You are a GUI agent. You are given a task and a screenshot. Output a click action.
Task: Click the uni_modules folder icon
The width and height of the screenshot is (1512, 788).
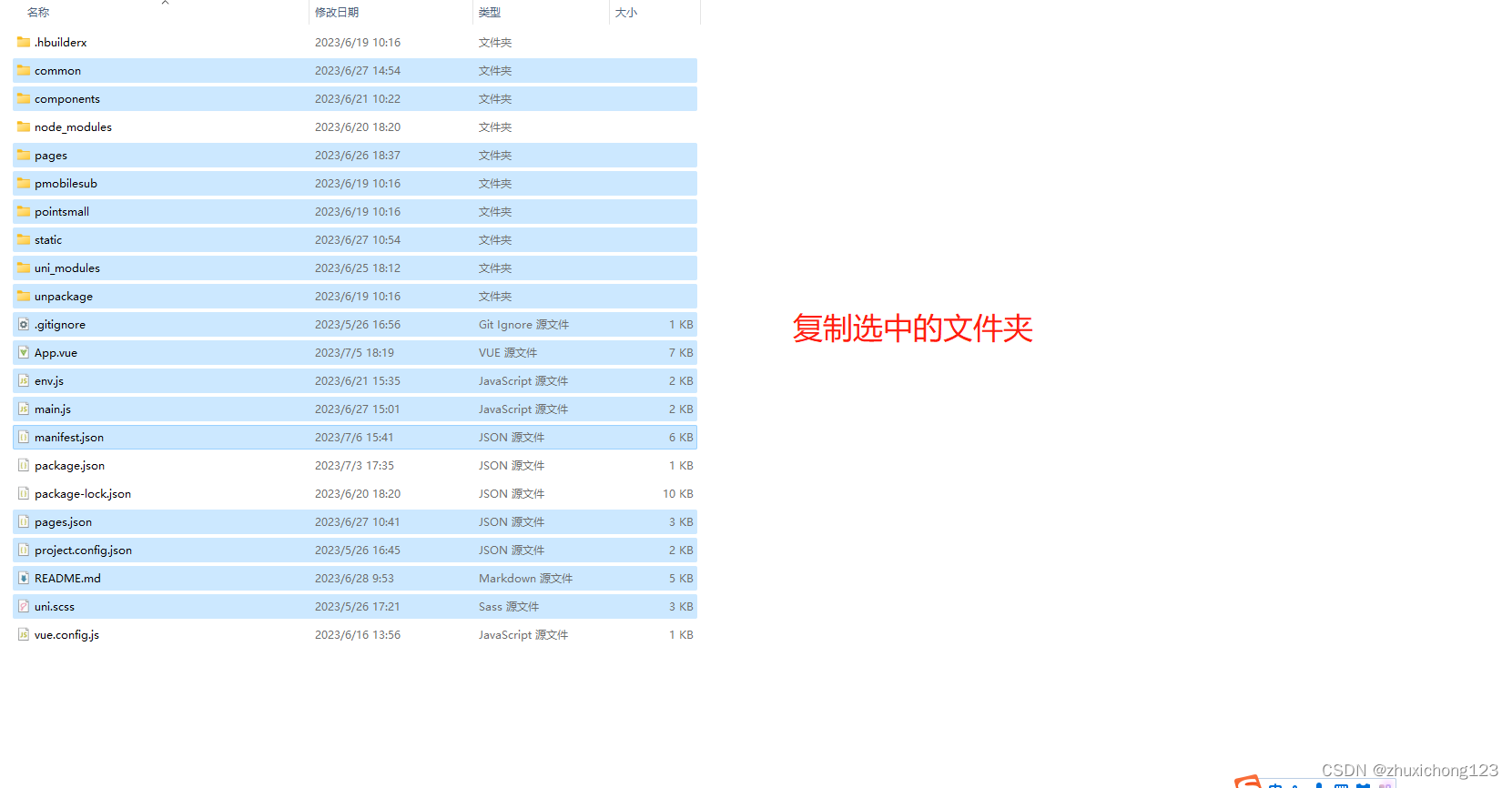tap(24, 268)
